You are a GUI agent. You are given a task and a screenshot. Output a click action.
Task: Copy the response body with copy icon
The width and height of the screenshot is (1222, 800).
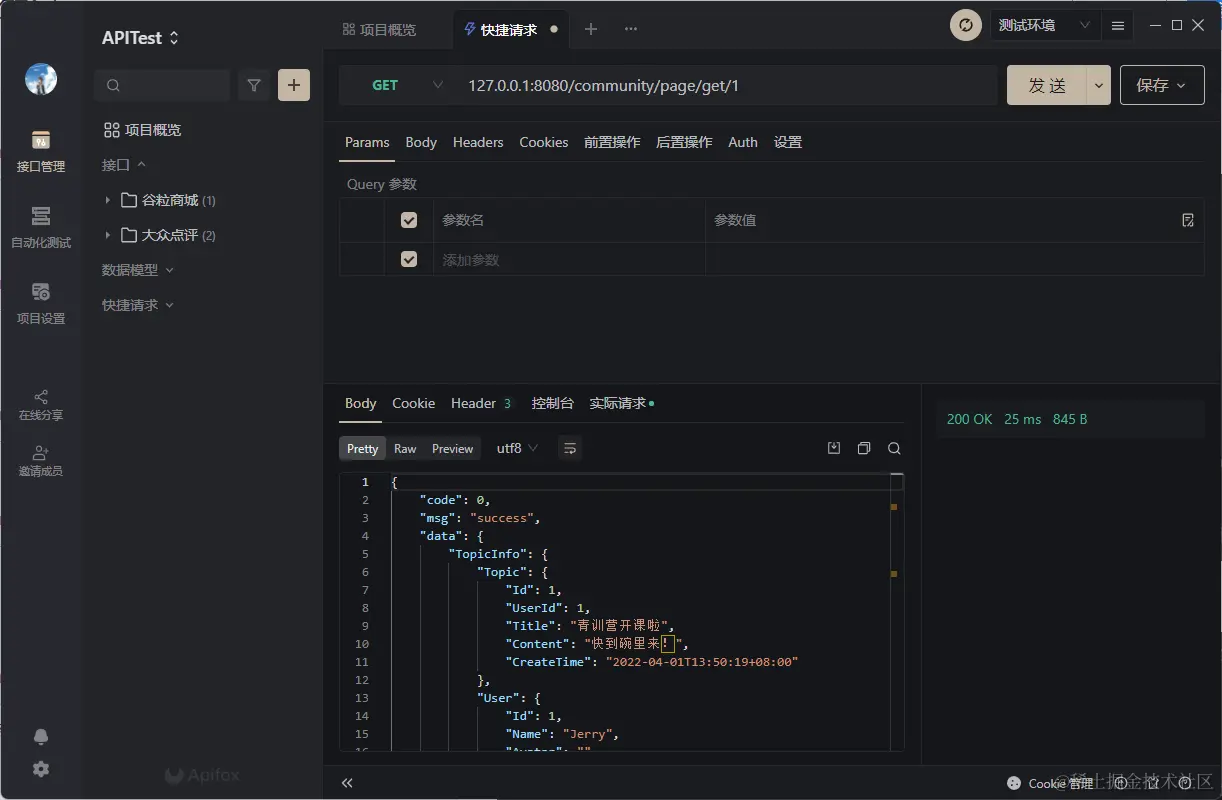click(864, 449)
